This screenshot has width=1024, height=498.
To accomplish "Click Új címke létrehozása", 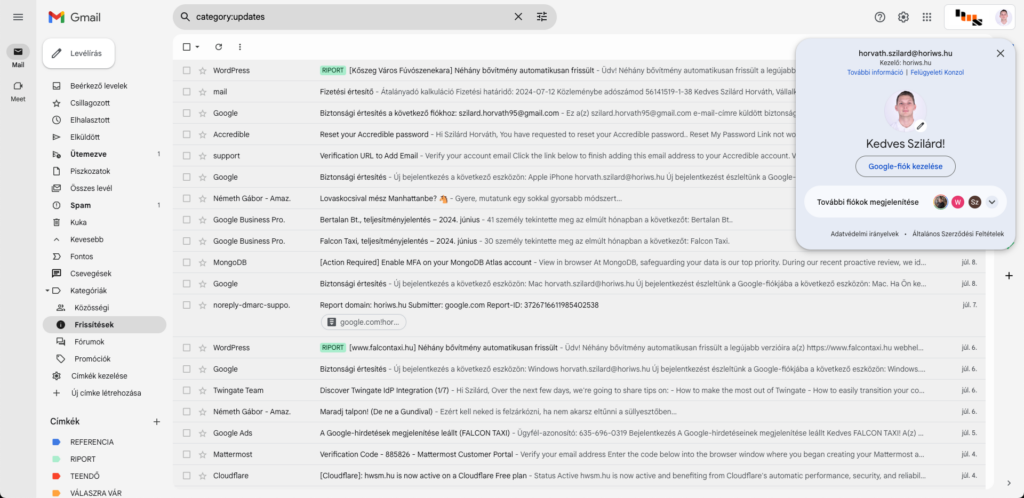I will coord(104,393).
